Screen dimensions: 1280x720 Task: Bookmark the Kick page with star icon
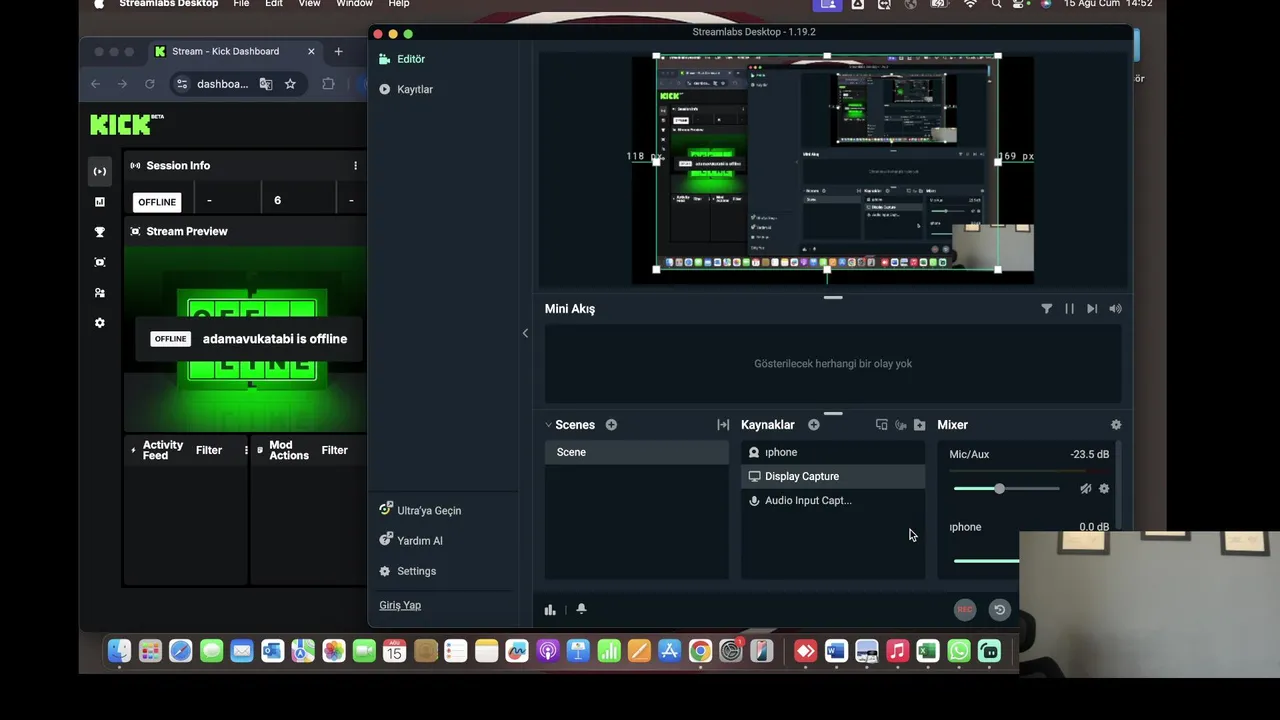pos(290,84)
